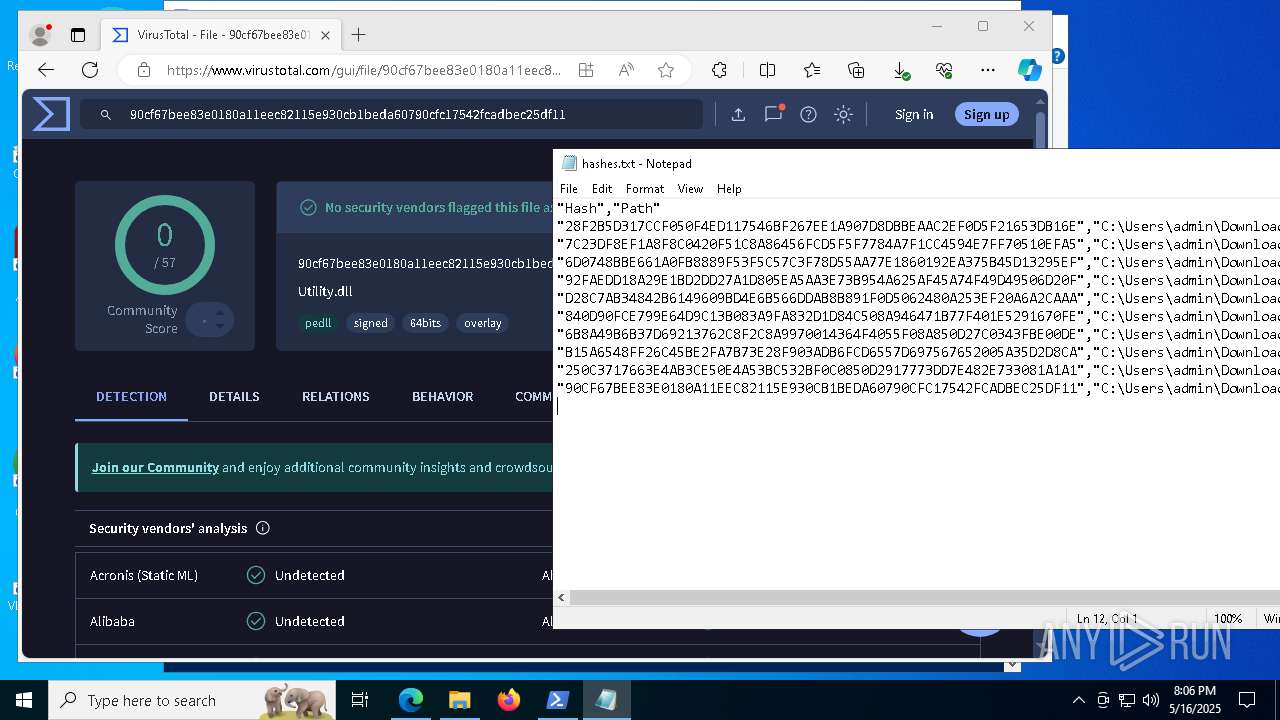
Task: Open Windows notification center
Action: point(1247,700)
